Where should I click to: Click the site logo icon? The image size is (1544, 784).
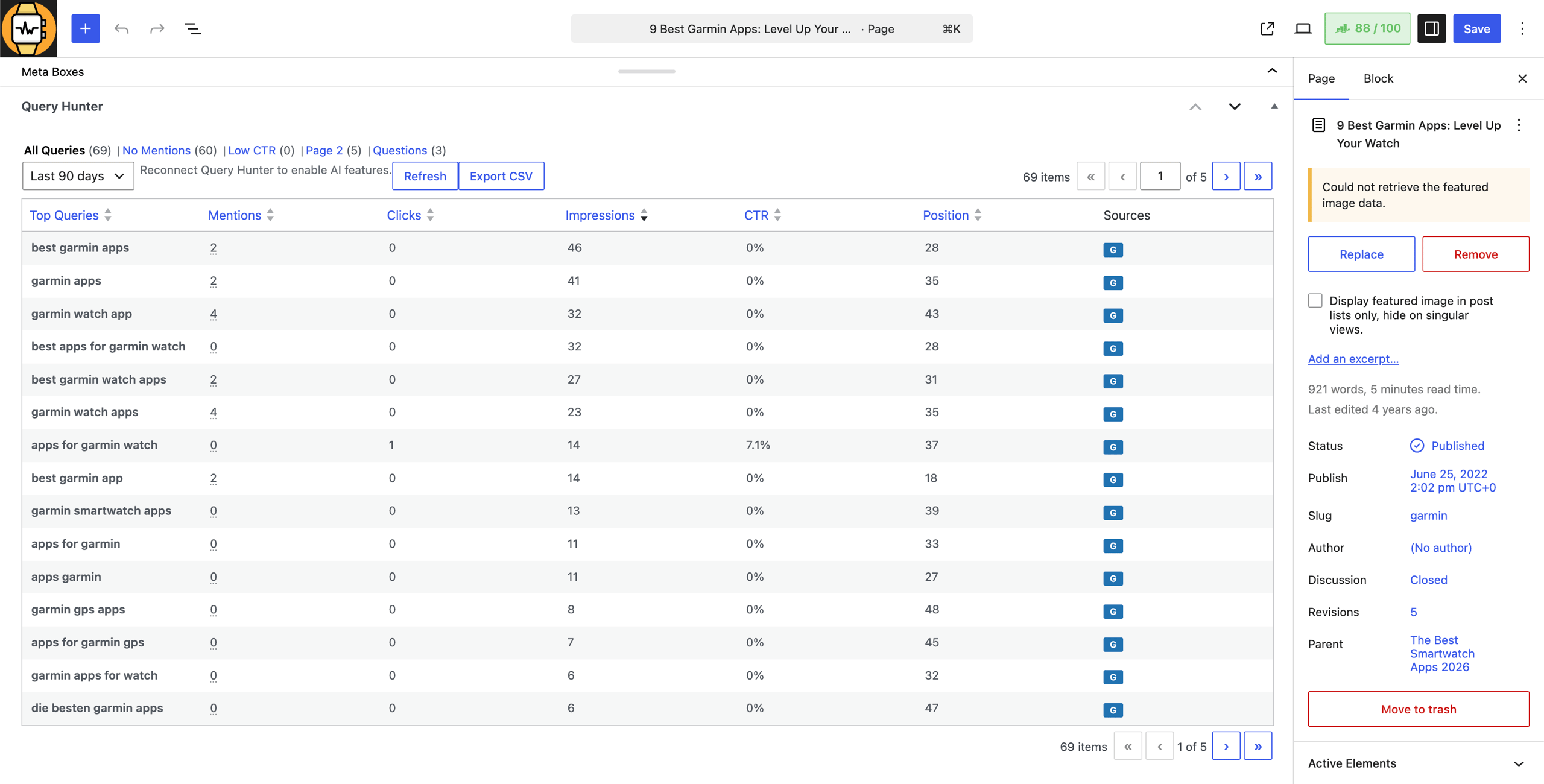click(28, 28)
